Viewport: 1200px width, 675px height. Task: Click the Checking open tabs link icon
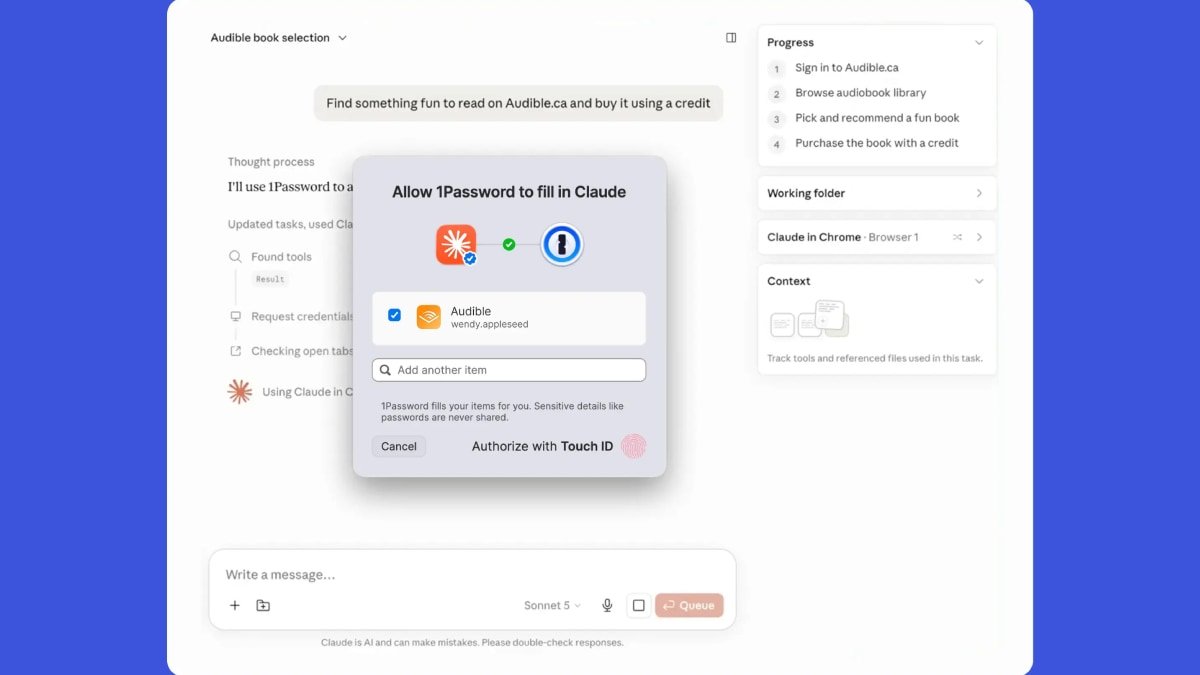click(x=235, y=351)
